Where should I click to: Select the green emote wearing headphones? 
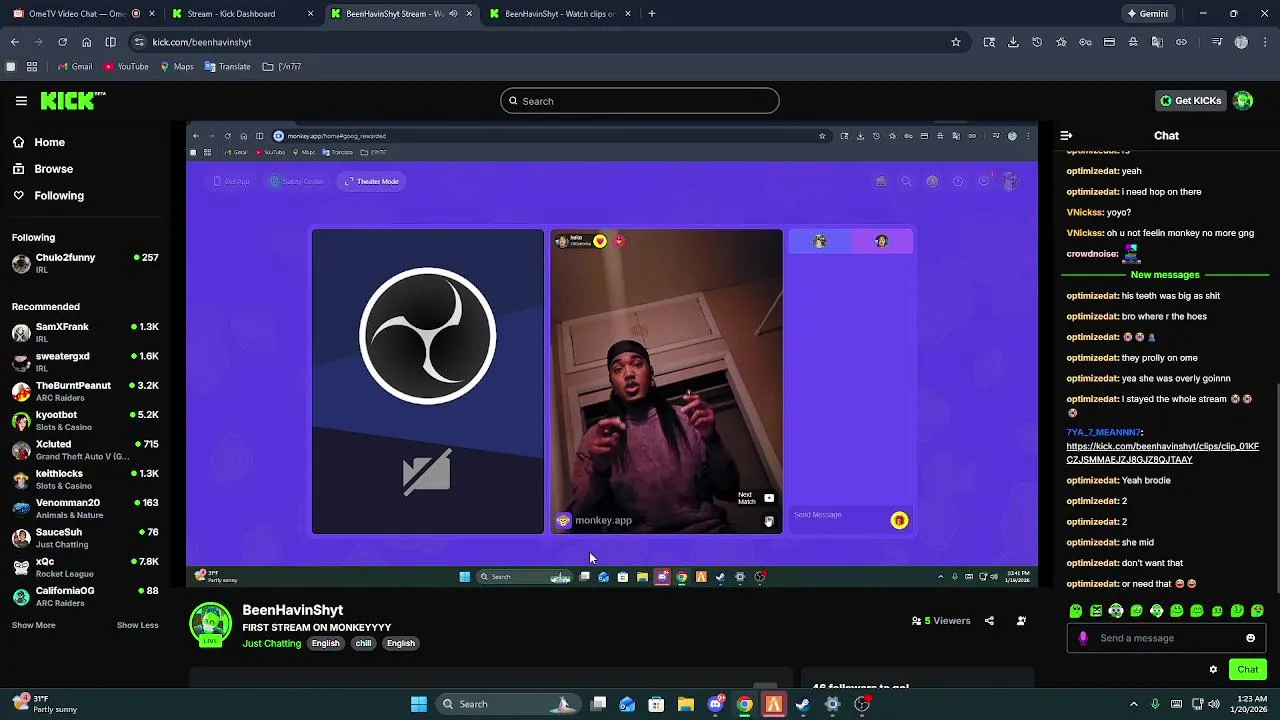pos(1116,611)
